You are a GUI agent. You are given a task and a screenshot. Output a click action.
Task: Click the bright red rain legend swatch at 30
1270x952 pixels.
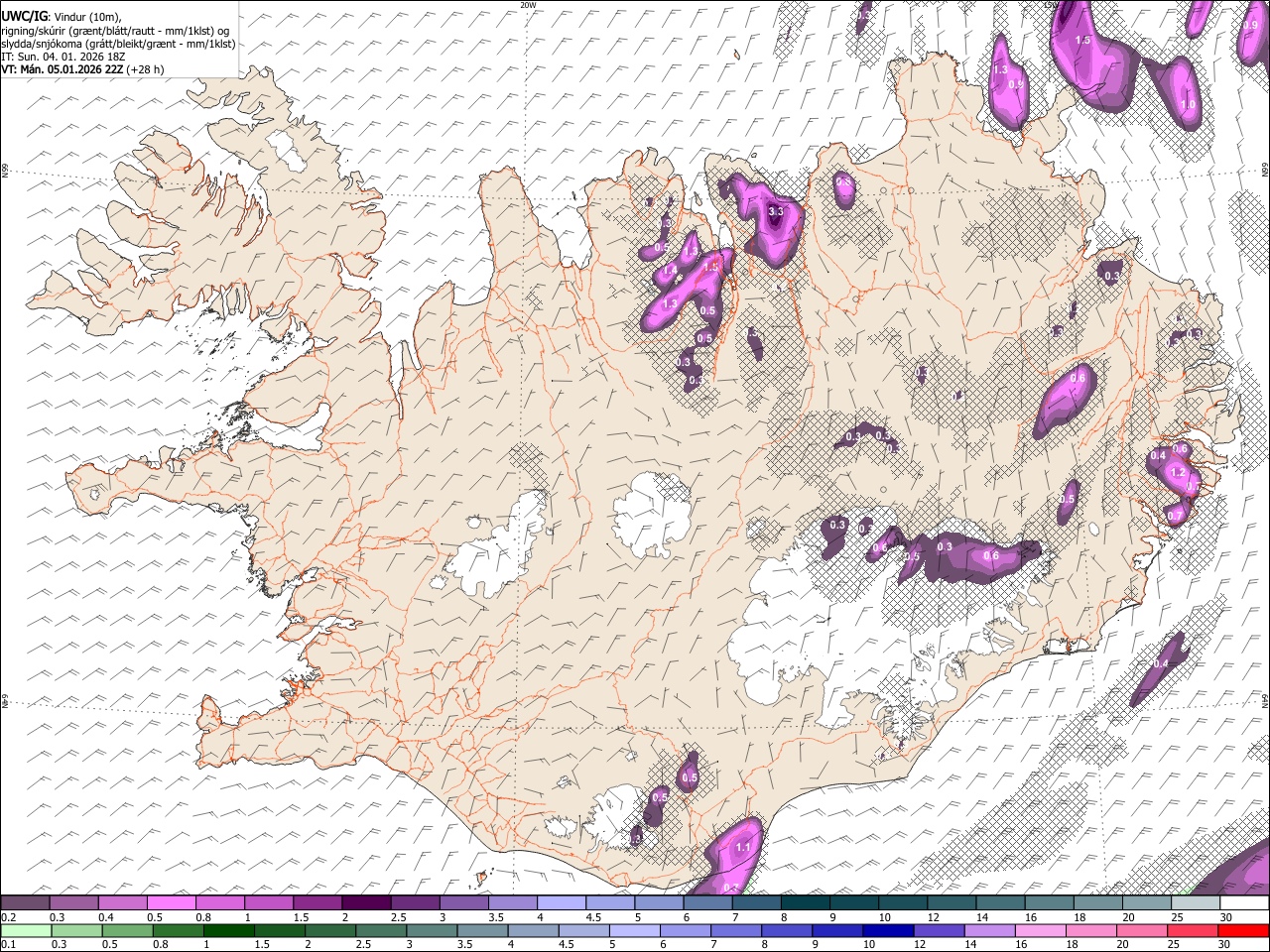(1243, 931)
